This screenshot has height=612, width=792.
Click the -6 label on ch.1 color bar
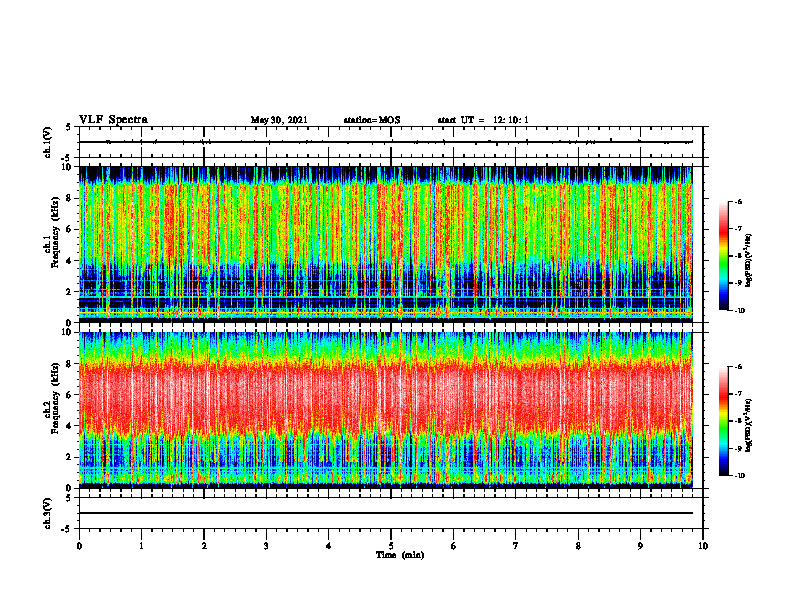[x=739, y=202]
